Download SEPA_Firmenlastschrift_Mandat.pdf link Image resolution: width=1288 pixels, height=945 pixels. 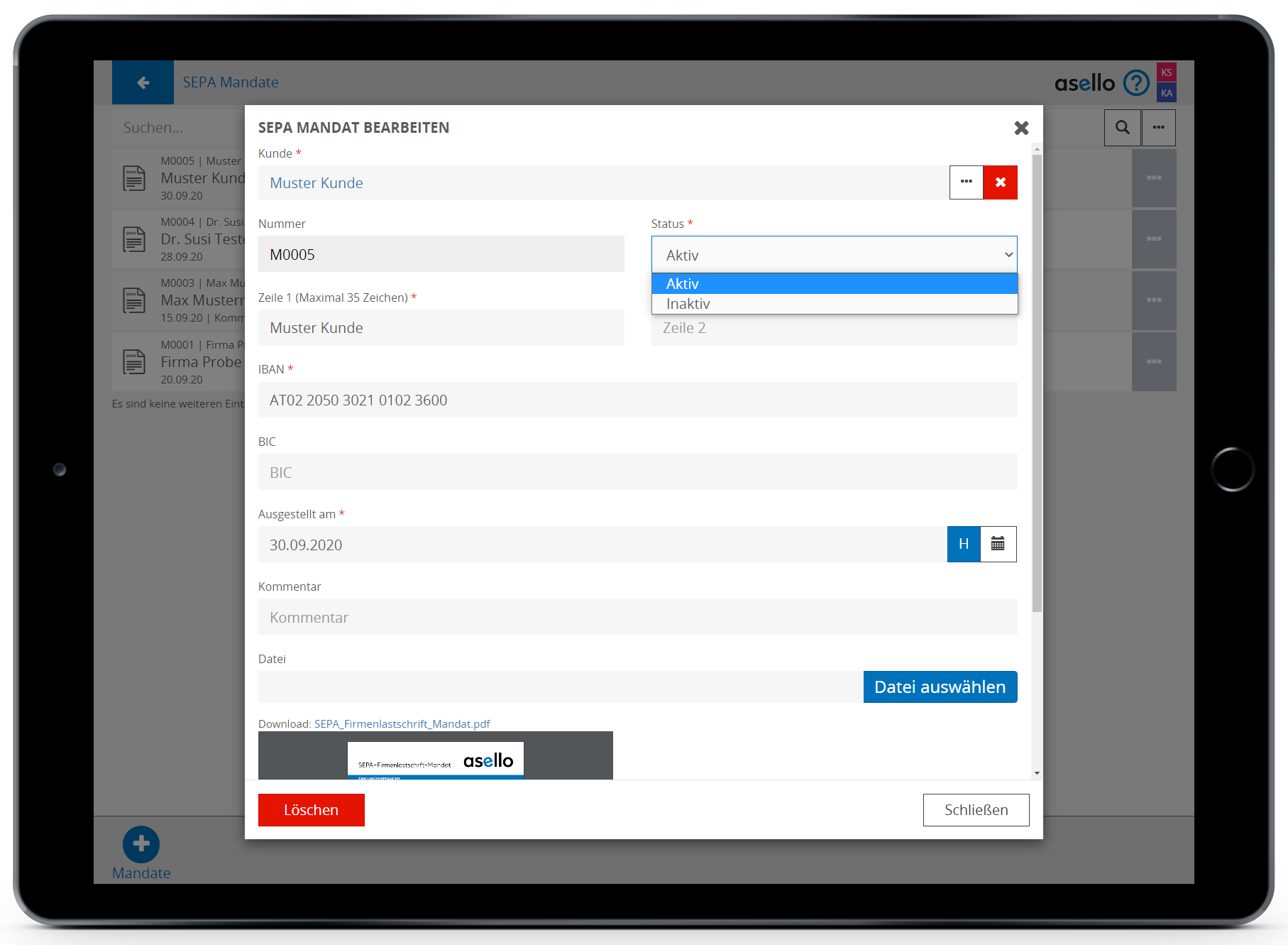click(402, 724)
